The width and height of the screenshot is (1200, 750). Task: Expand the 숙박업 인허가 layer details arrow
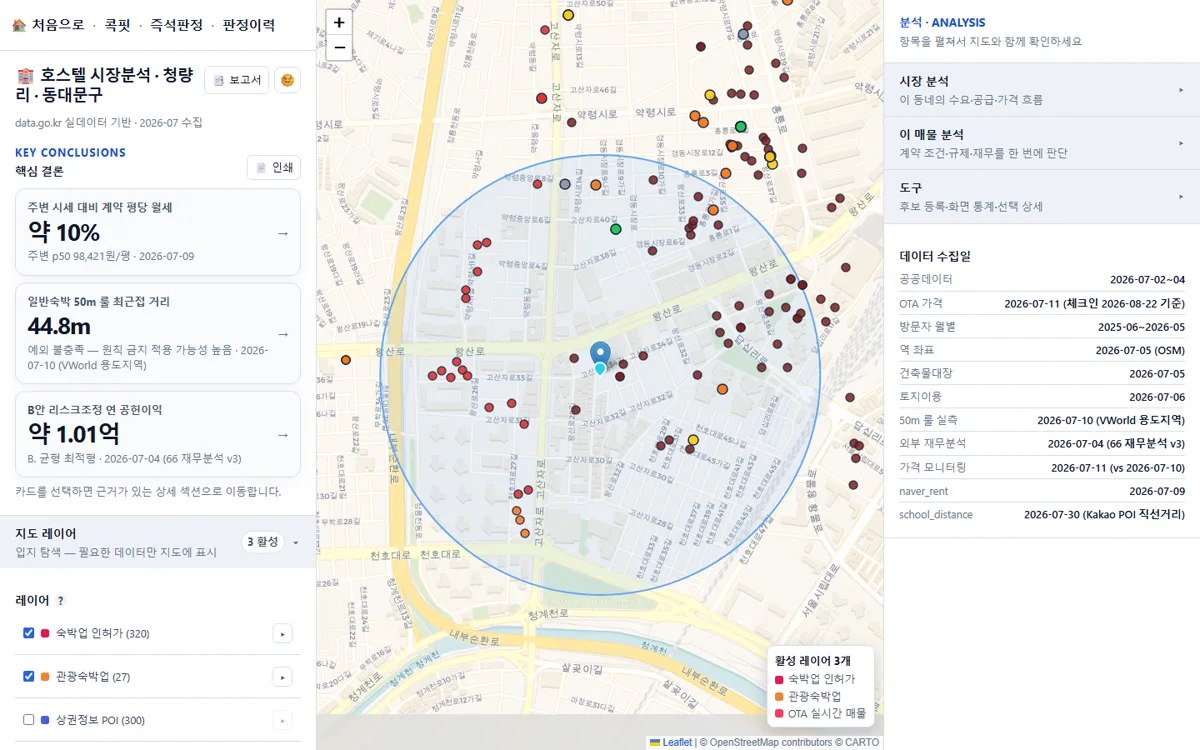pyautogui.click(x=283, y=633)
